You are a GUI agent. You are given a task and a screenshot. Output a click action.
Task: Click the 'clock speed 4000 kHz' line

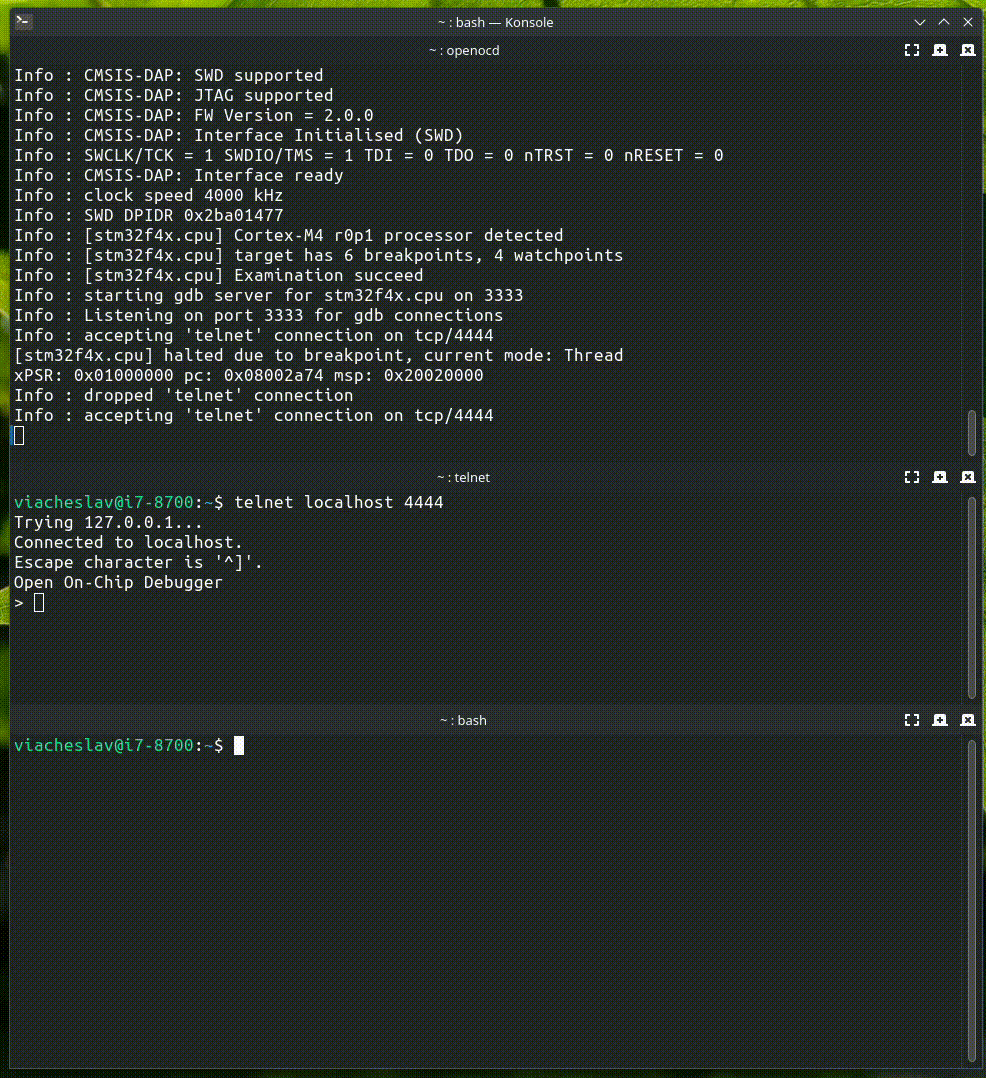[x=149, y=195]
